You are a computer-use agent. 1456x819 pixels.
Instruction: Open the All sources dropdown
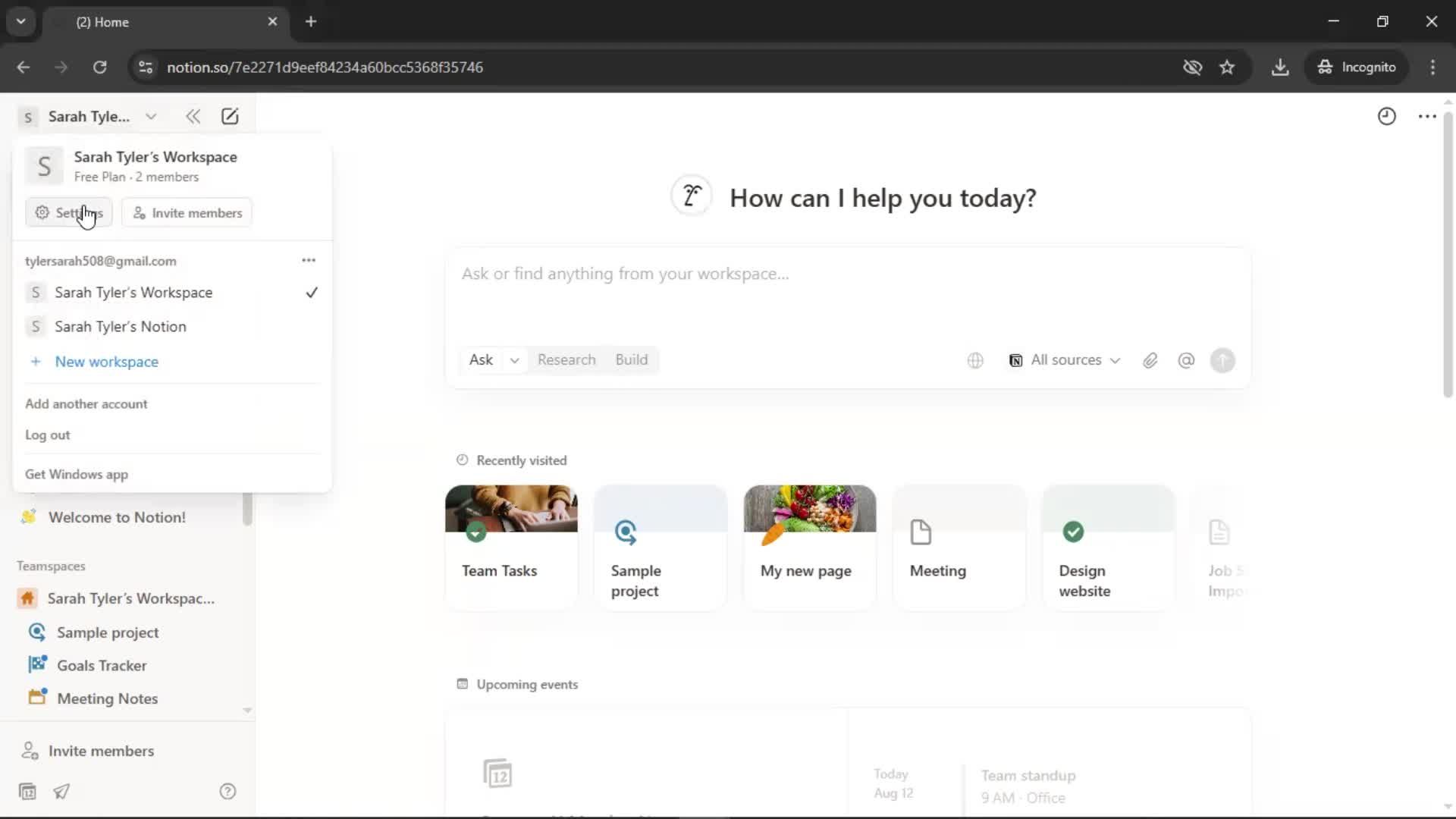tap(1064, 360)
